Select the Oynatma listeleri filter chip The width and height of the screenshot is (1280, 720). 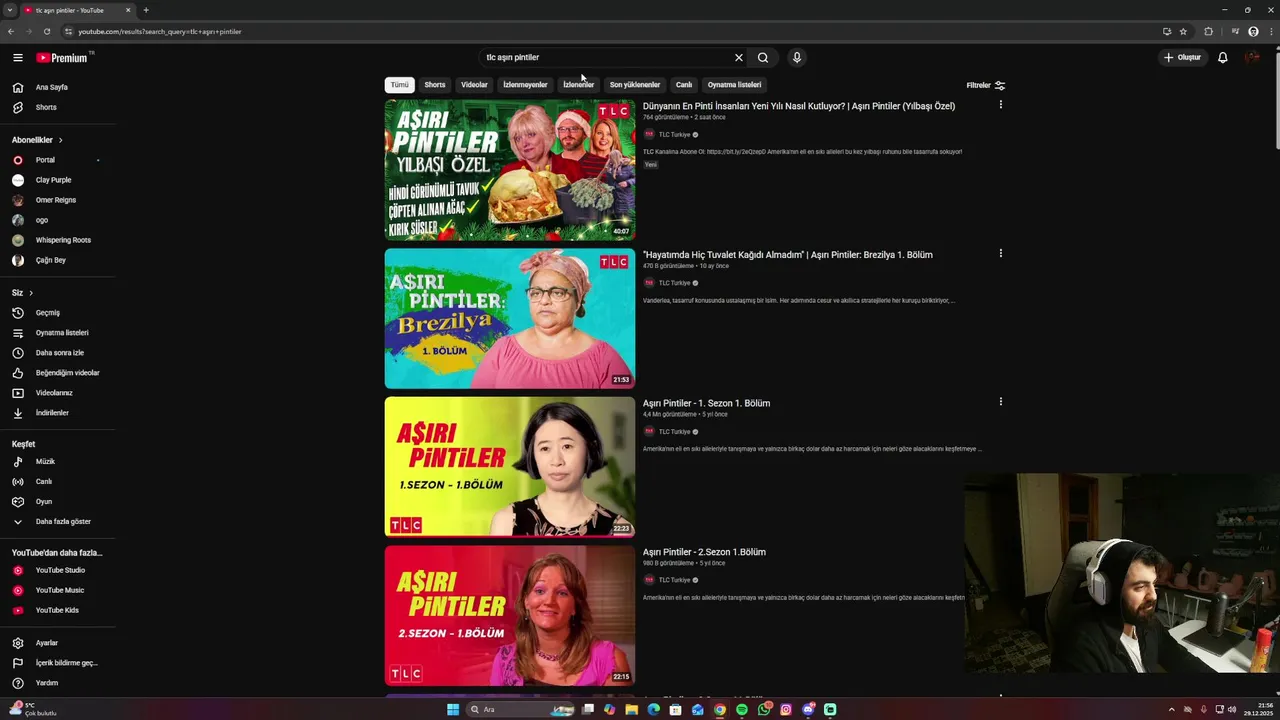pos(734,85)
